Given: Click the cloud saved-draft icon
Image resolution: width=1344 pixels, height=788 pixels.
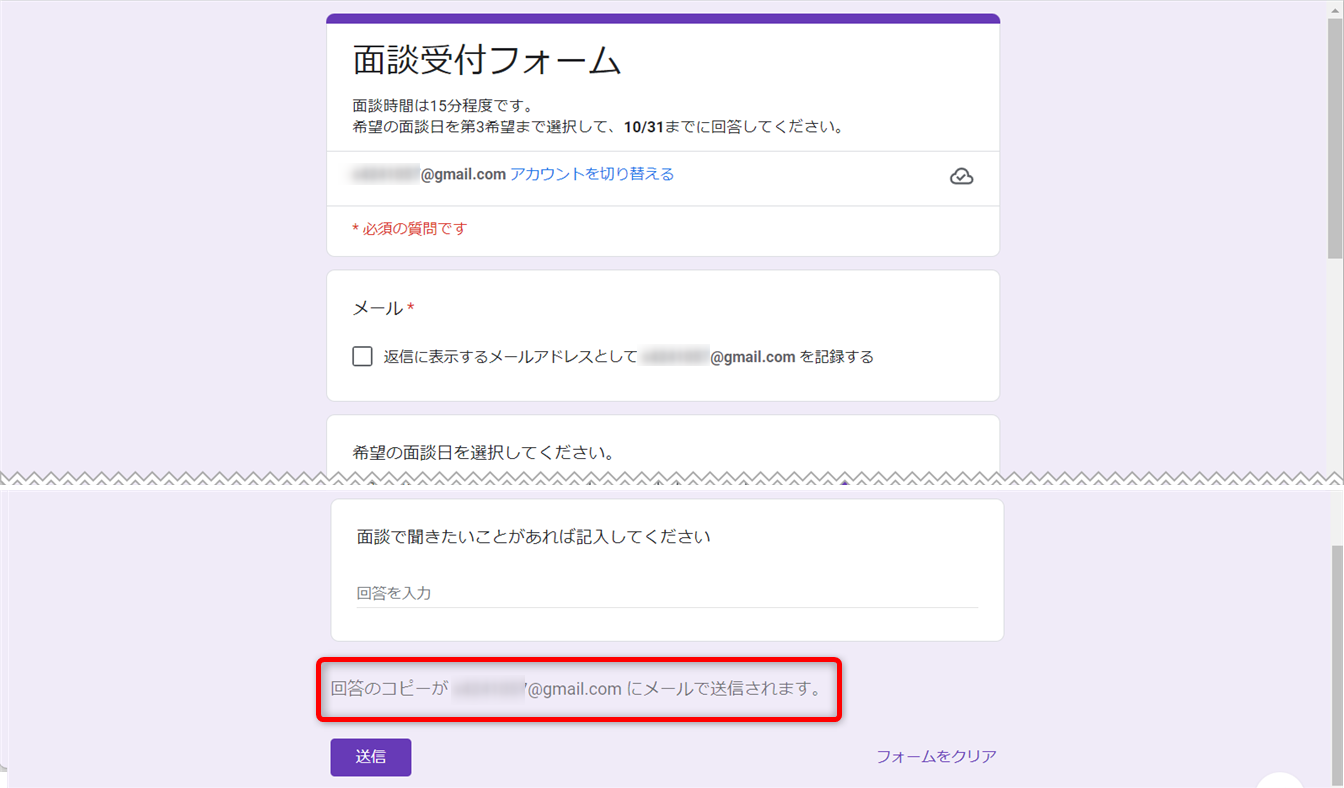Looking at the screenshot, I should (961, 177).
